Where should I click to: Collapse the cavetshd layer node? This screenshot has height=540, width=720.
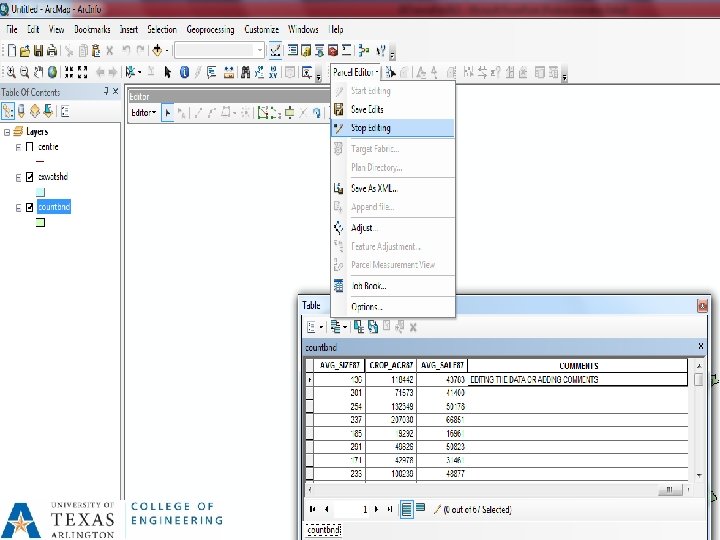click(18, 178)
